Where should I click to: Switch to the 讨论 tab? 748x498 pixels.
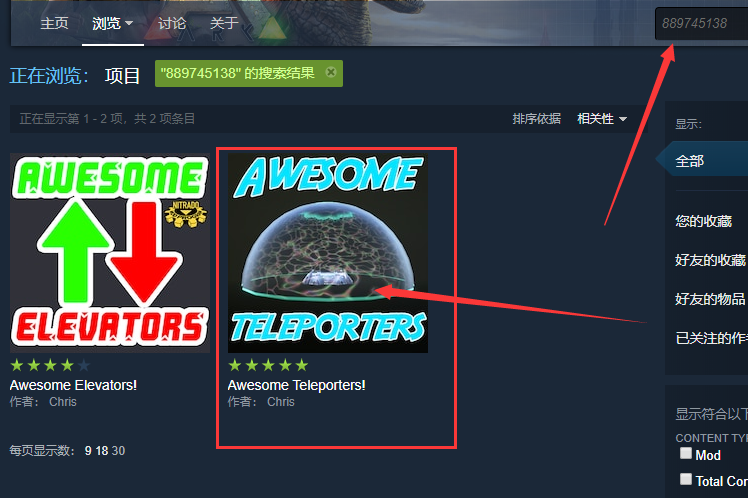pyautogui.click(x=172, y=23)
